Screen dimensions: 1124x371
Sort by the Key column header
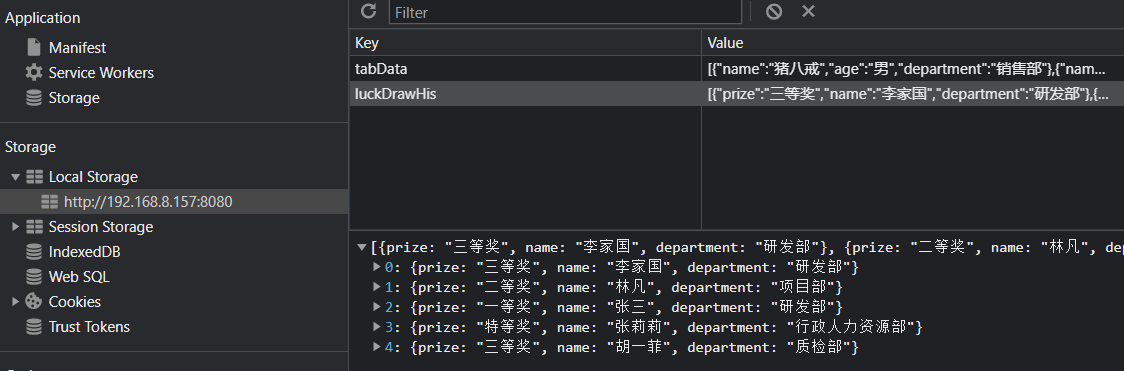525,43
